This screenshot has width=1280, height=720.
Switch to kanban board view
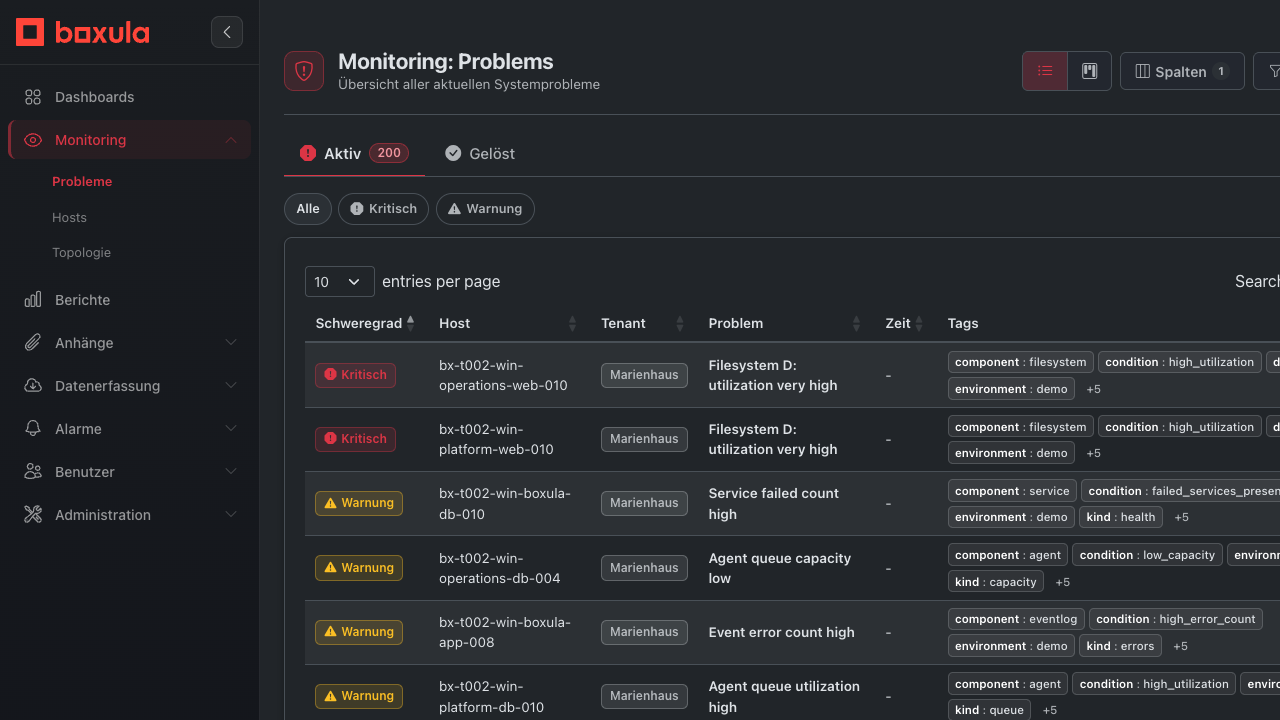(x=1090, y=71)
